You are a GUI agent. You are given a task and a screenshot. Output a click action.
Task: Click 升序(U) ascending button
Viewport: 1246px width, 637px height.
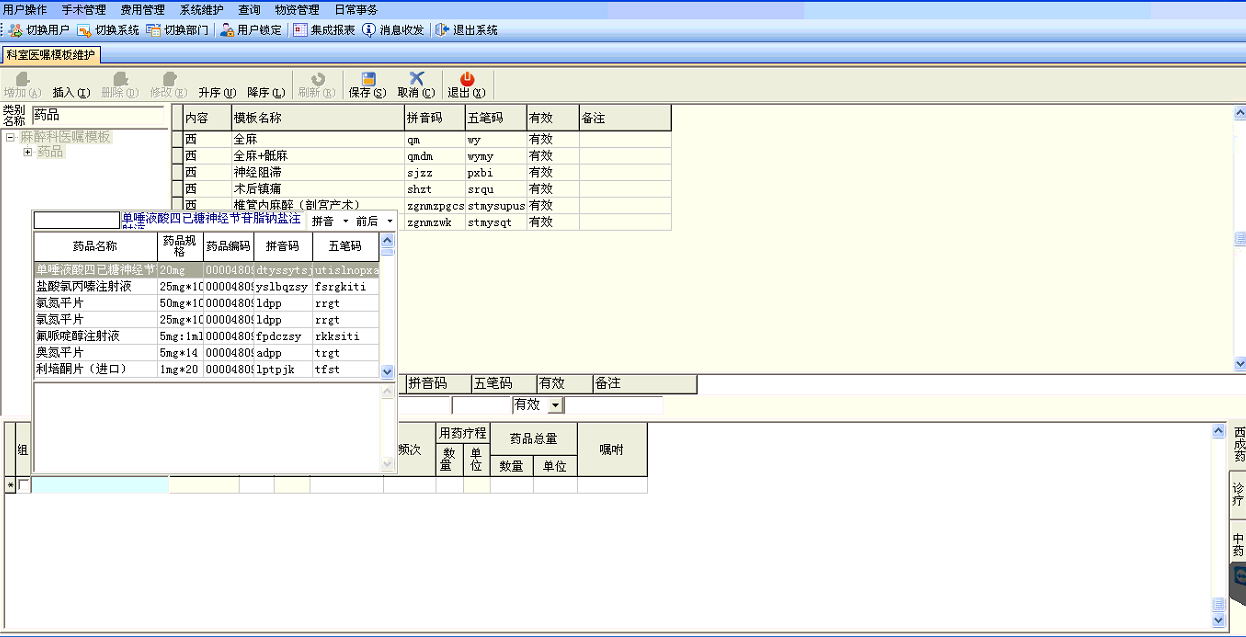coord(217,92)
